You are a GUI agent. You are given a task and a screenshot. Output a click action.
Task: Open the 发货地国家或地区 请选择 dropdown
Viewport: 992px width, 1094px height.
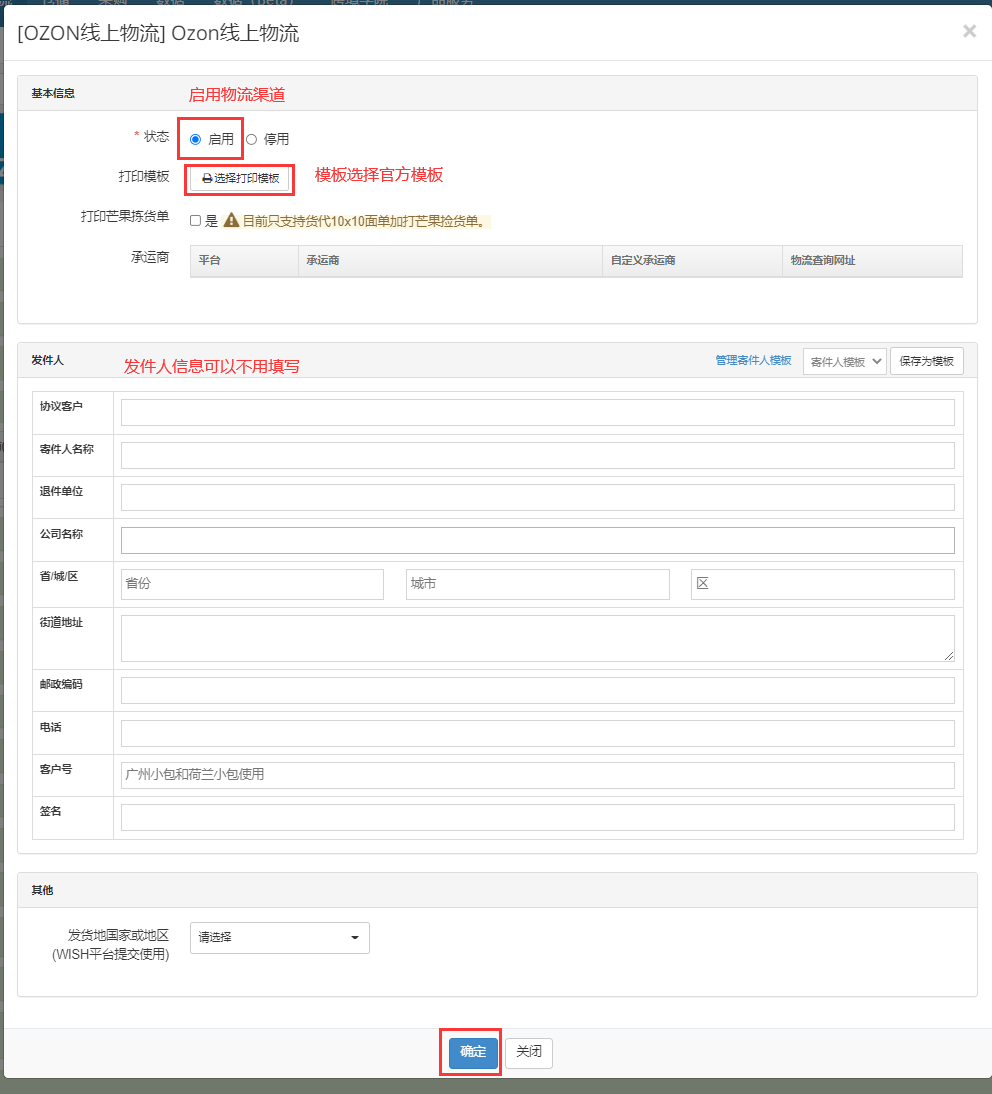[280, 938]
